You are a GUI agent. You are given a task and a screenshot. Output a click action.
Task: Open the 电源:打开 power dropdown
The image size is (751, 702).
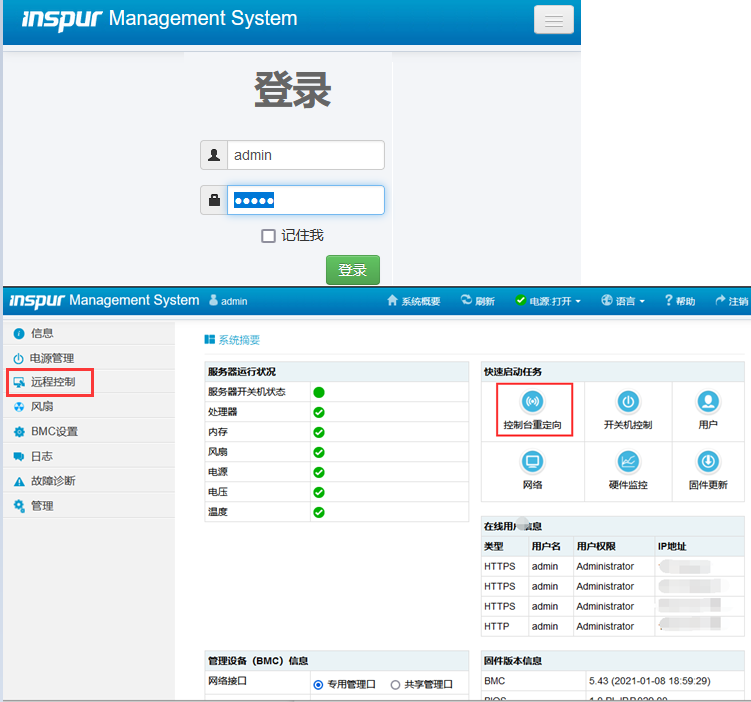[x=548, y=301]
